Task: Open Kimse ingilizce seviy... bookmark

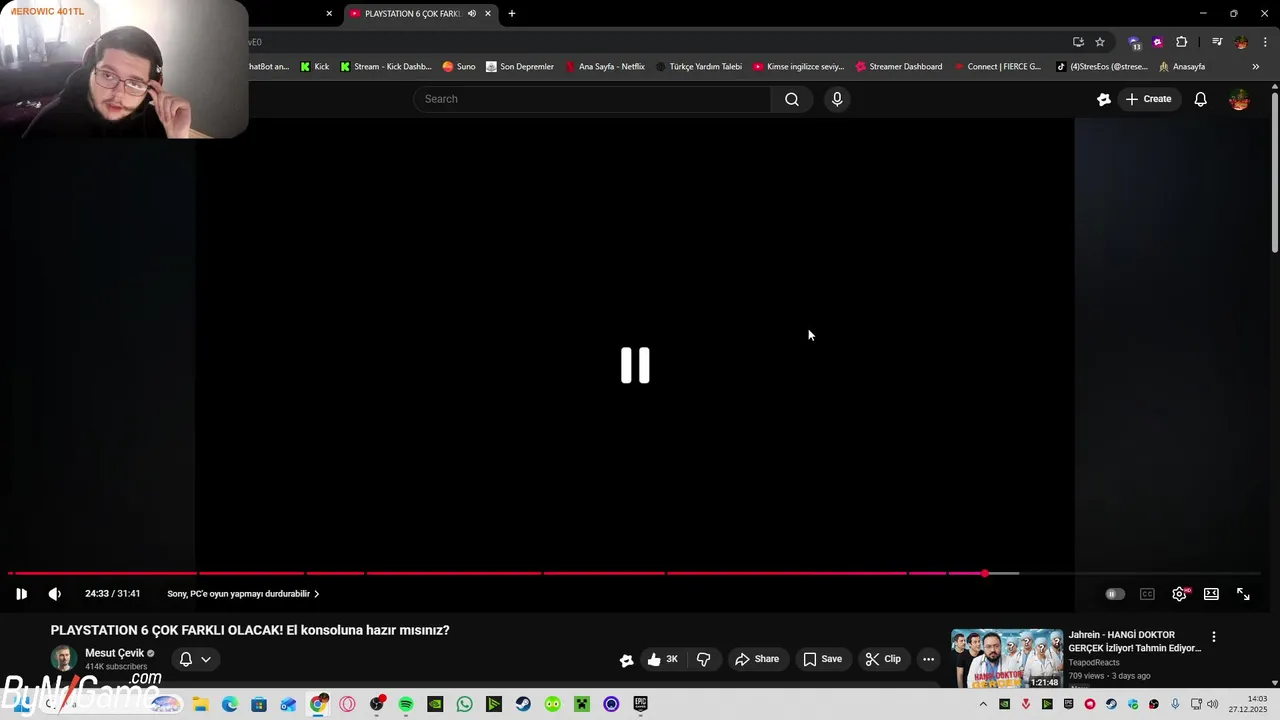Action: click(799, 67)
